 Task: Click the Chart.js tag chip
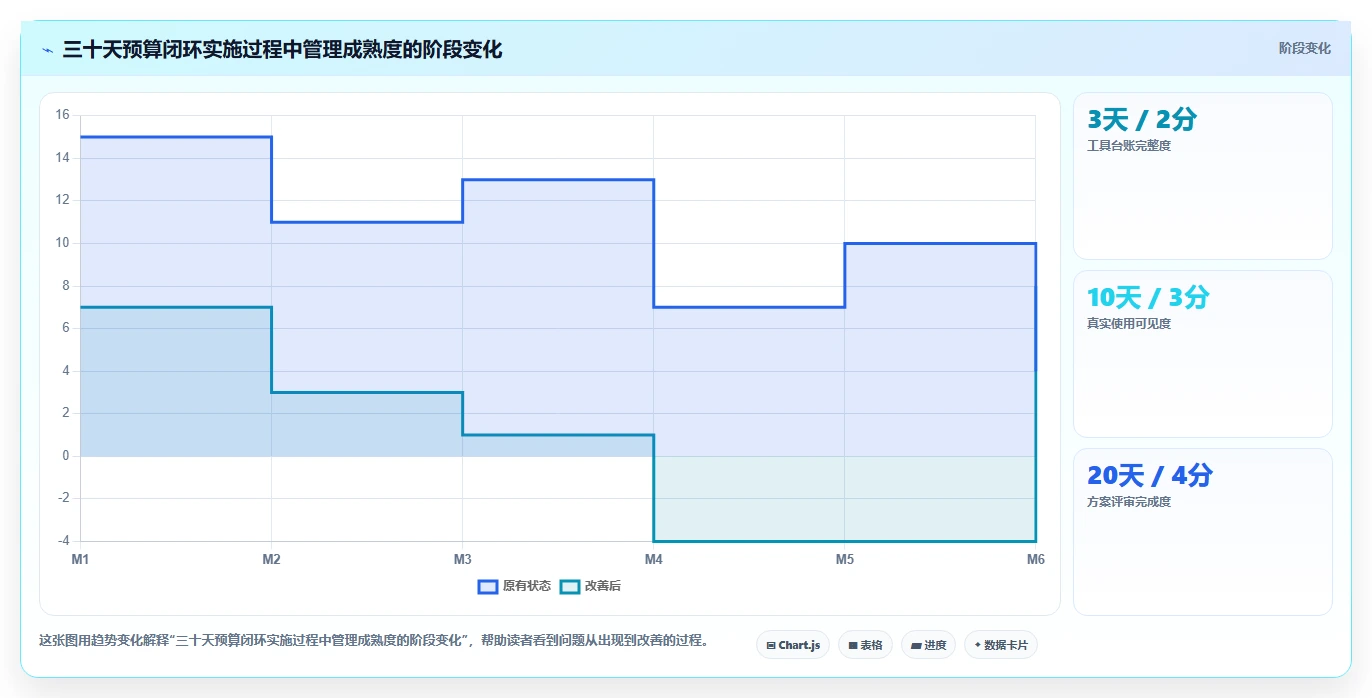[793, 645]
